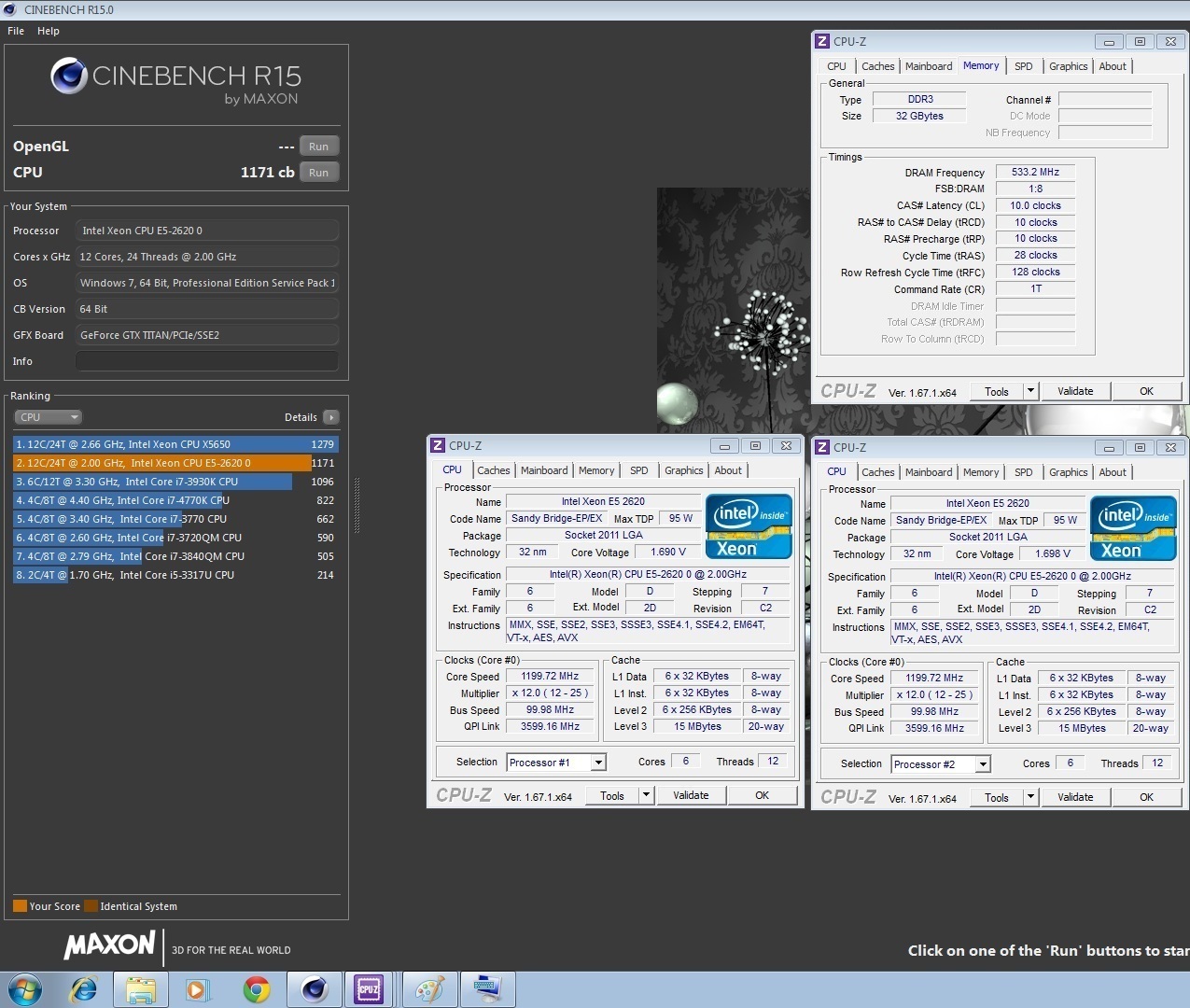Open Mainboard tab in Processor #2 window
The height and width of the screenshot is (1008, 1190).
[x=929, y=472]
